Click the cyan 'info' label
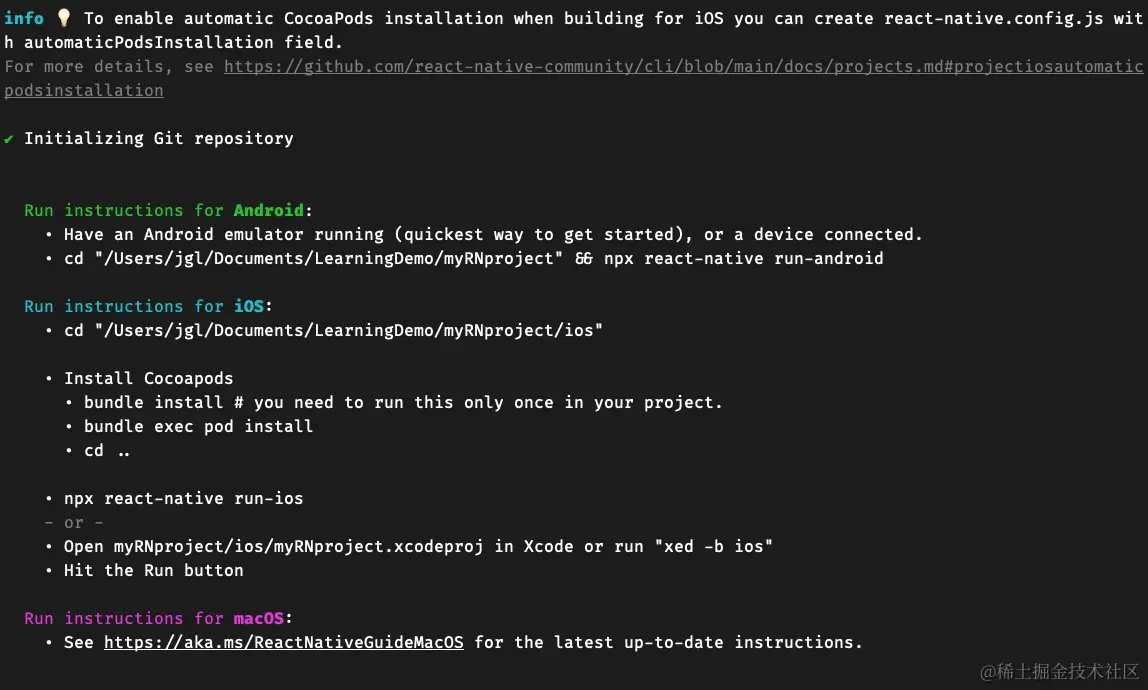The width and height of the screenshot is (1148, 690). pos(23,18)
